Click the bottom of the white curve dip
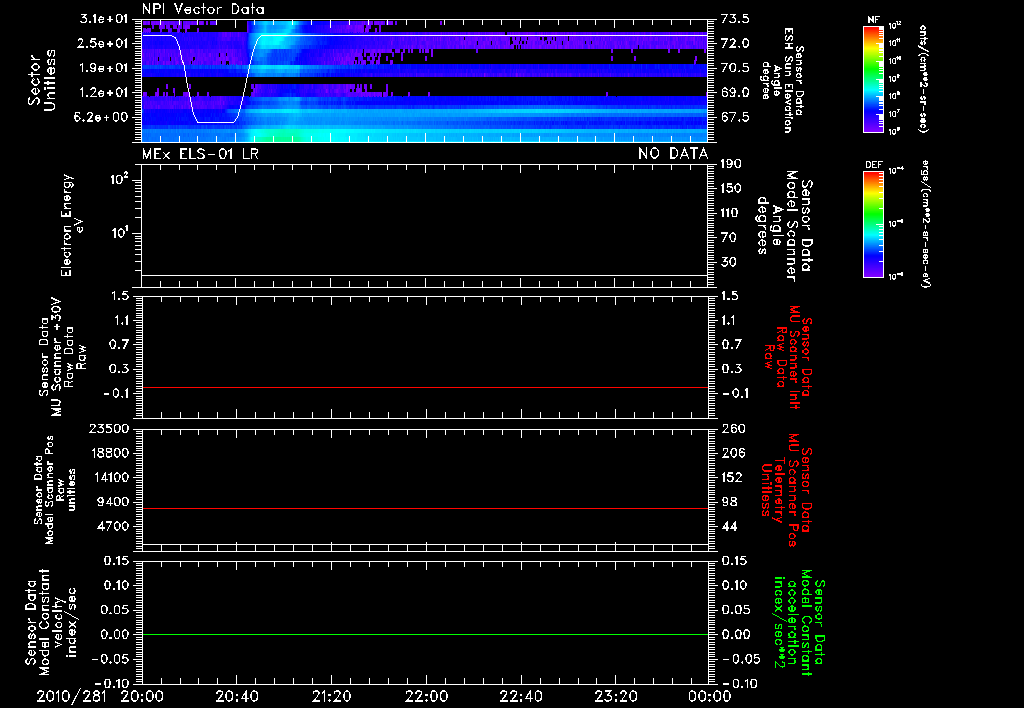 coord(215,122)
